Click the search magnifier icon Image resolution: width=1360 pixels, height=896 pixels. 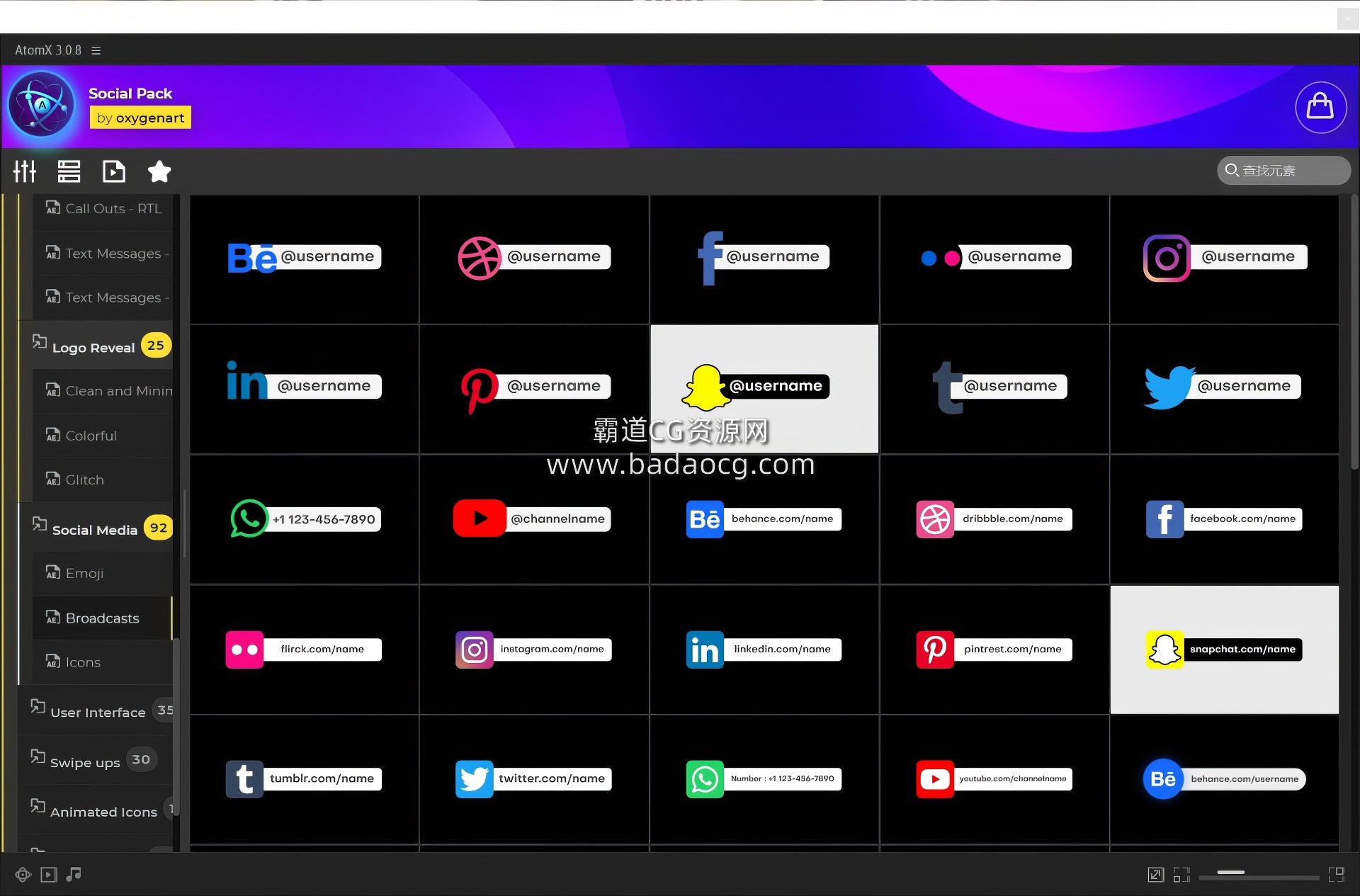coord(1232,170)
